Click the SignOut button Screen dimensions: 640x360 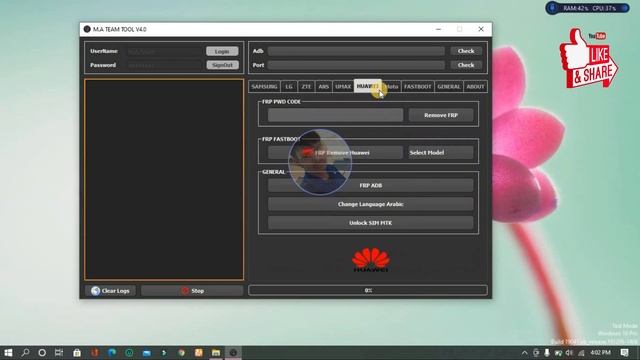click(x=222, y=65)
